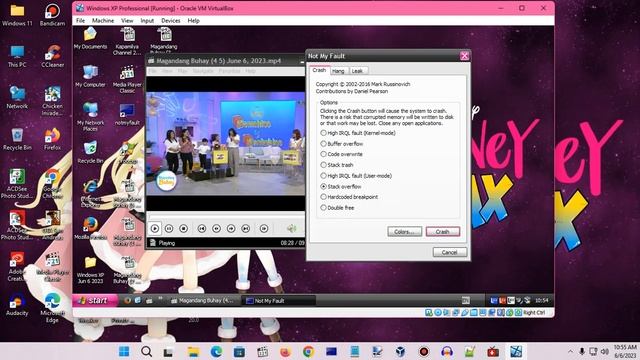The height and width of the screenshot is (360, 640).
Task: Open the Crash tab in Not My Fault
Action: click(319, 70)
